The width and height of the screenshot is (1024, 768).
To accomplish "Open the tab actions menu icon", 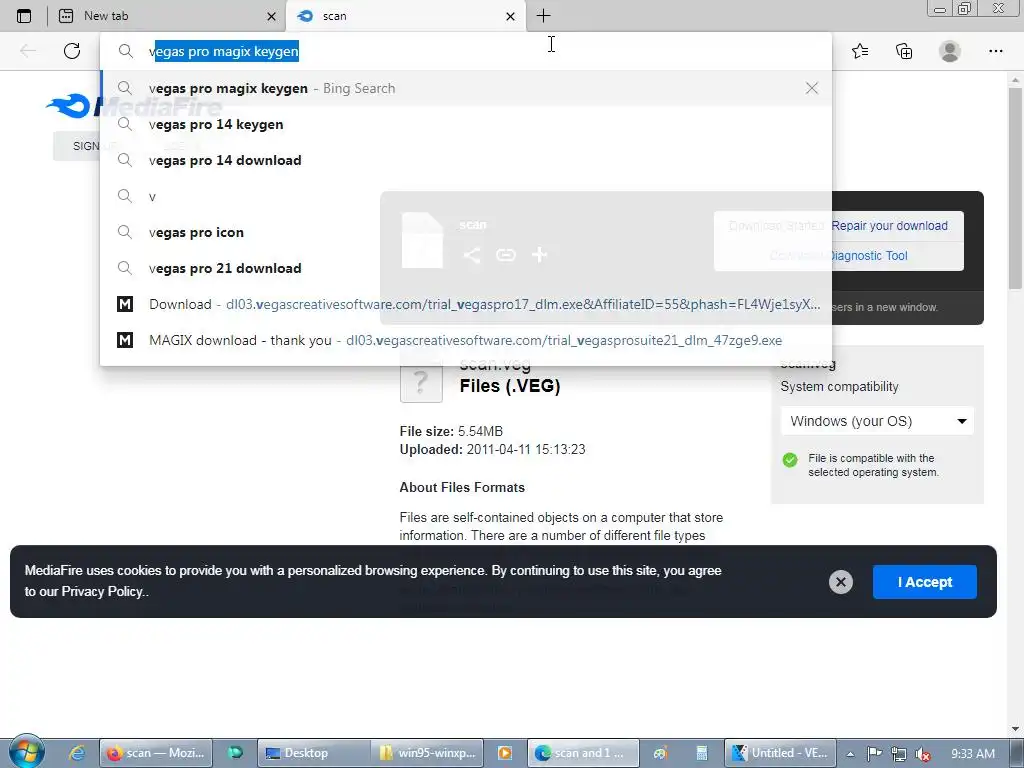I will click(x=24, y=16).
